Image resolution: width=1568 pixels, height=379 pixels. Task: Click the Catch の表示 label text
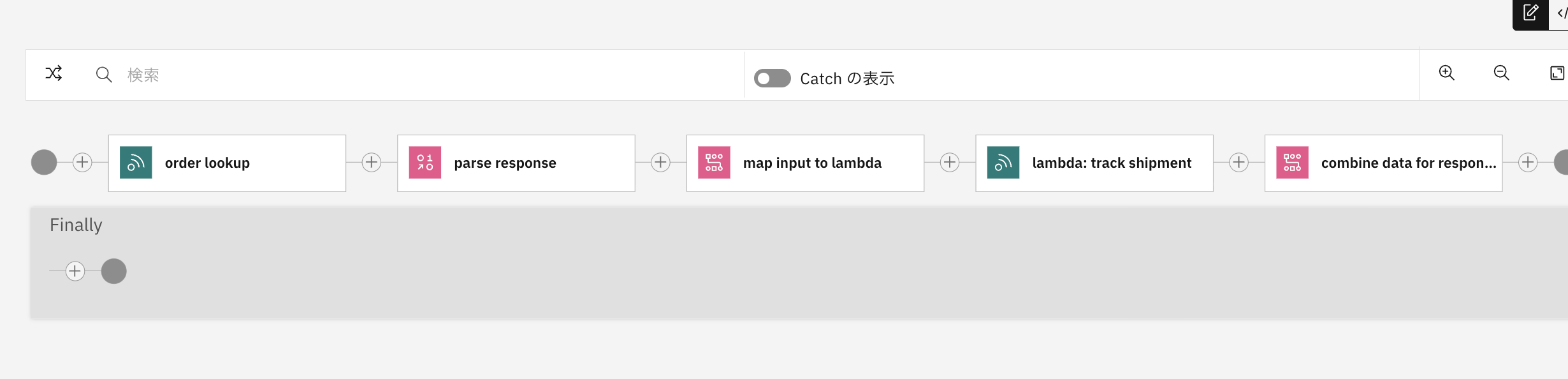(847, 78)
